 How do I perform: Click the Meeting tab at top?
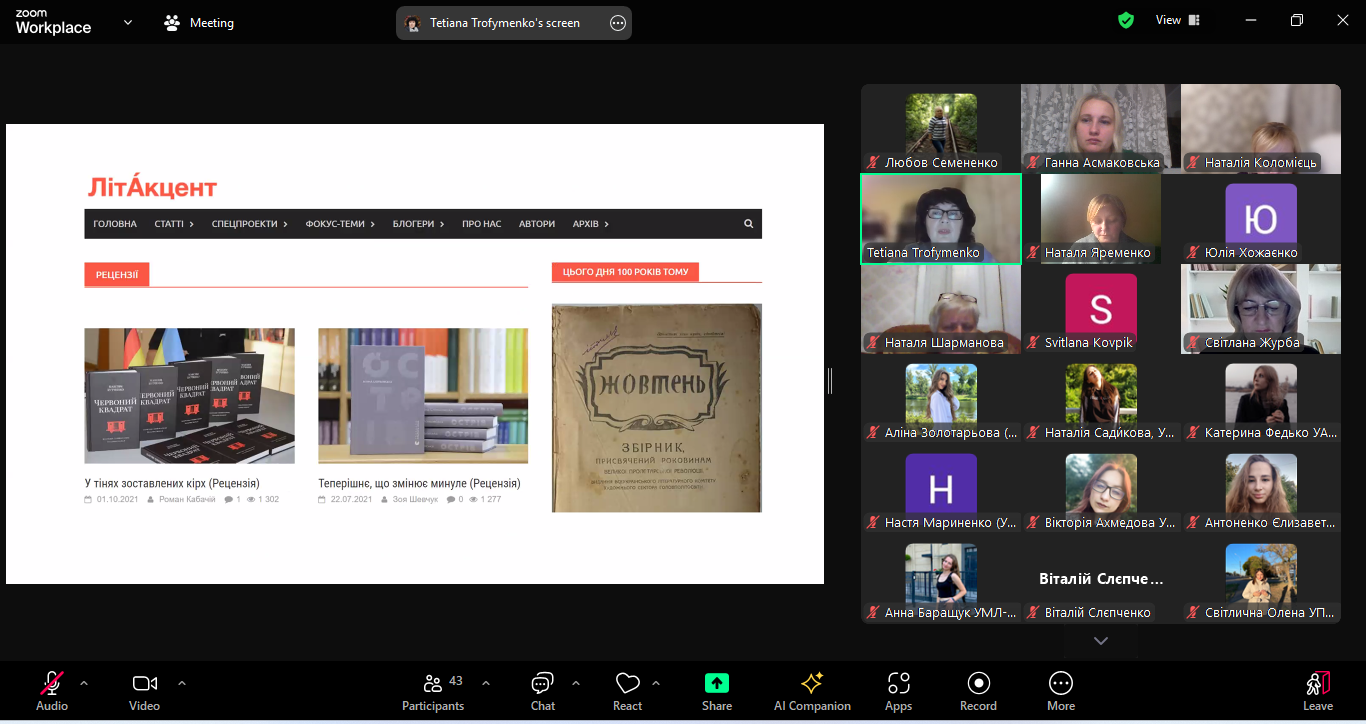point(199,22)
